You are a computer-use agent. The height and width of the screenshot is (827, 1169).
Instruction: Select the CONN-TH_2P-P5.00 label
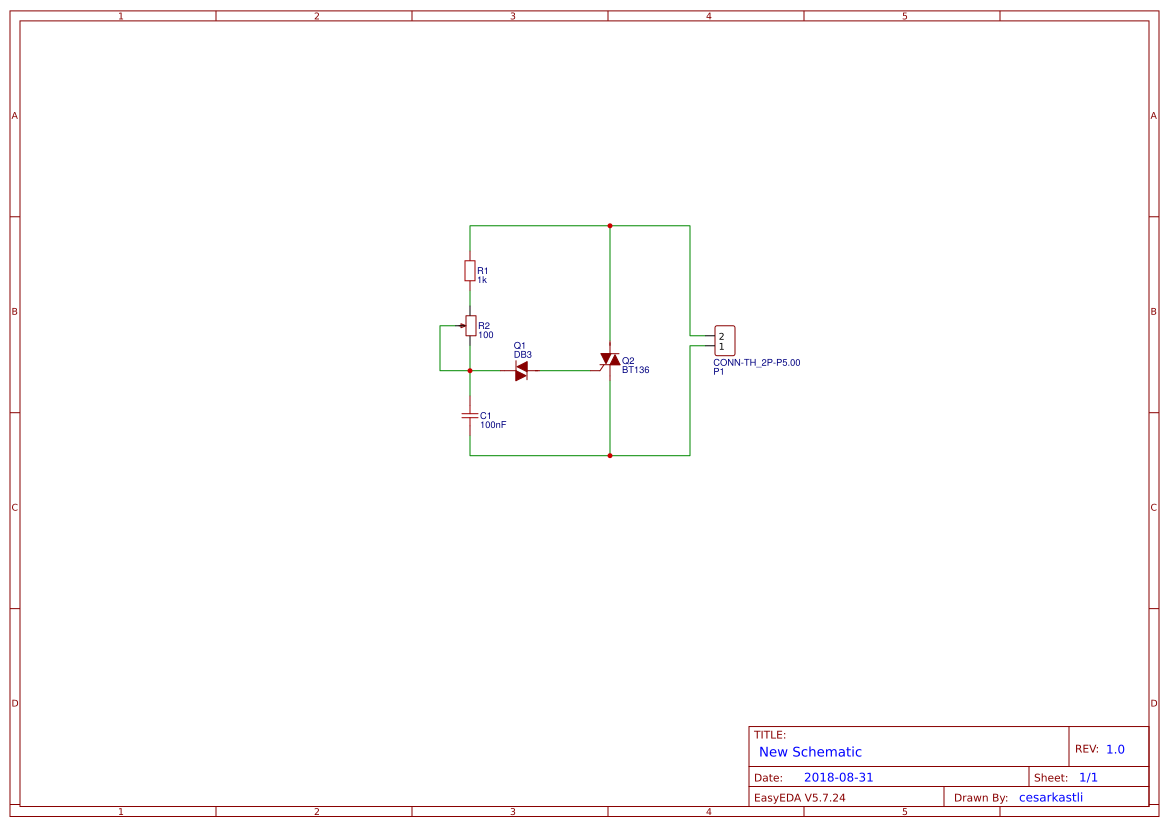(756, 362)
